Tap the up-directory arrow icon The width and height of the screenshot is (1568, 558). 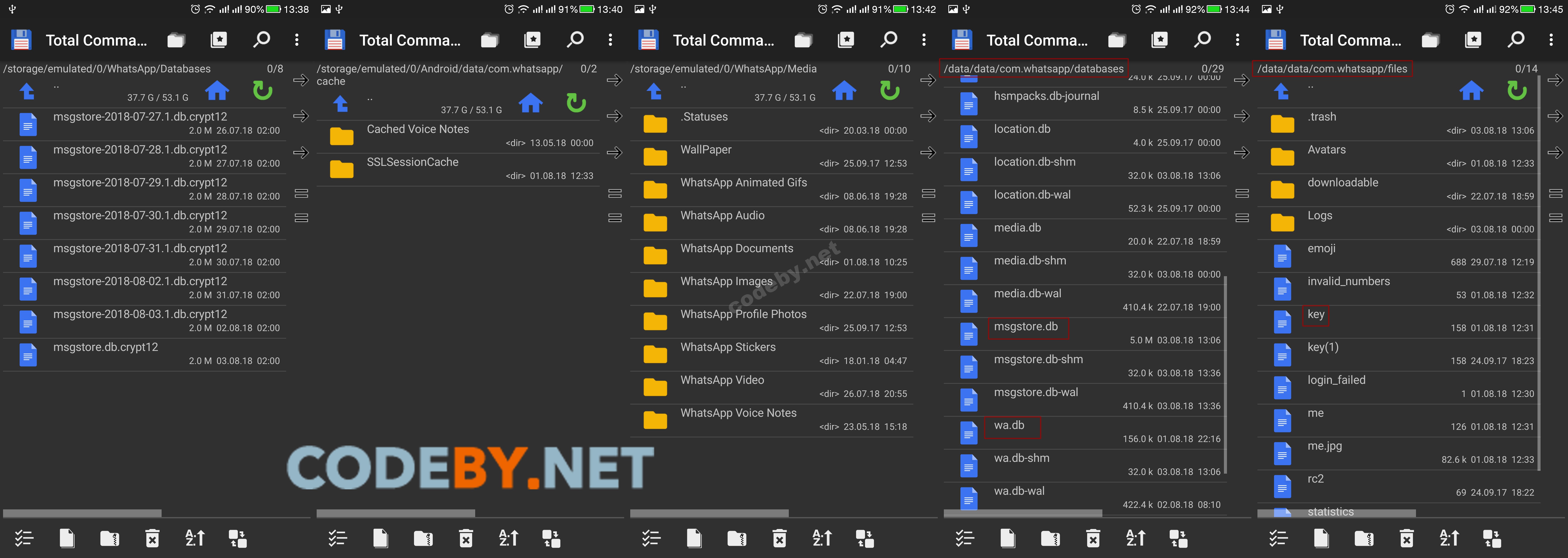(27, 91)
